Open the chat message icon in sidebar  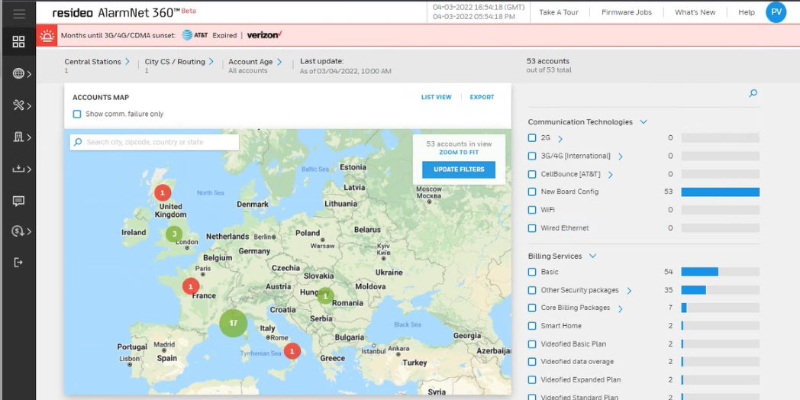18,200
